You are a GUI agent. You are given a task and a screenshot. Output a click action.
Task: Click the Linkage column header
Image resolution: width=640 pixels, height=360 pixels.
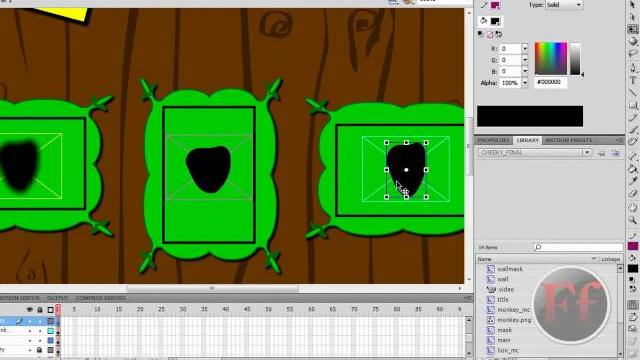click(610, 259)
